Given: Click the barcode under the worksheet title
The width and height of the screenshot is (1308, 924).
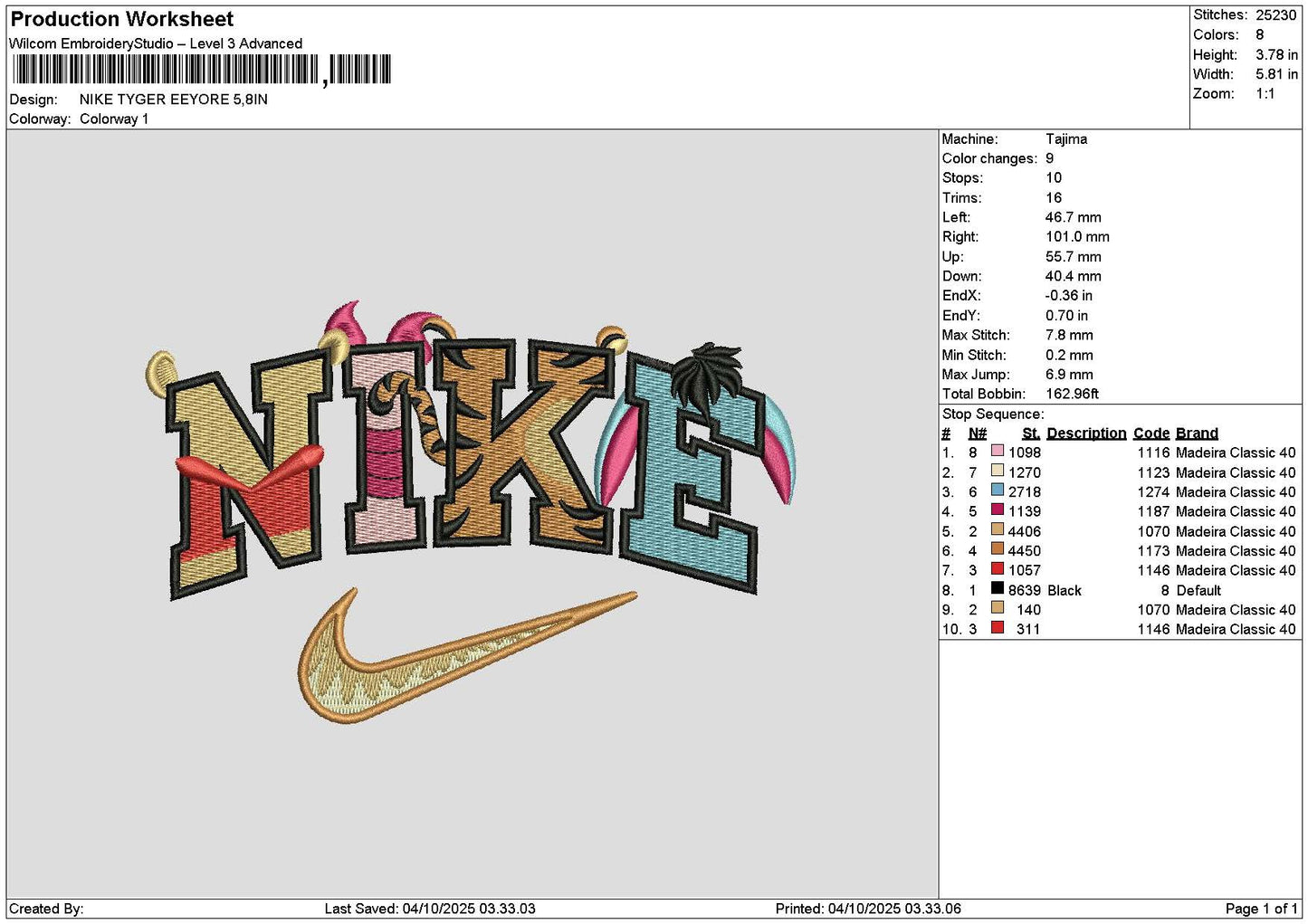Looking at the screenshot, I should click(201, 70).
